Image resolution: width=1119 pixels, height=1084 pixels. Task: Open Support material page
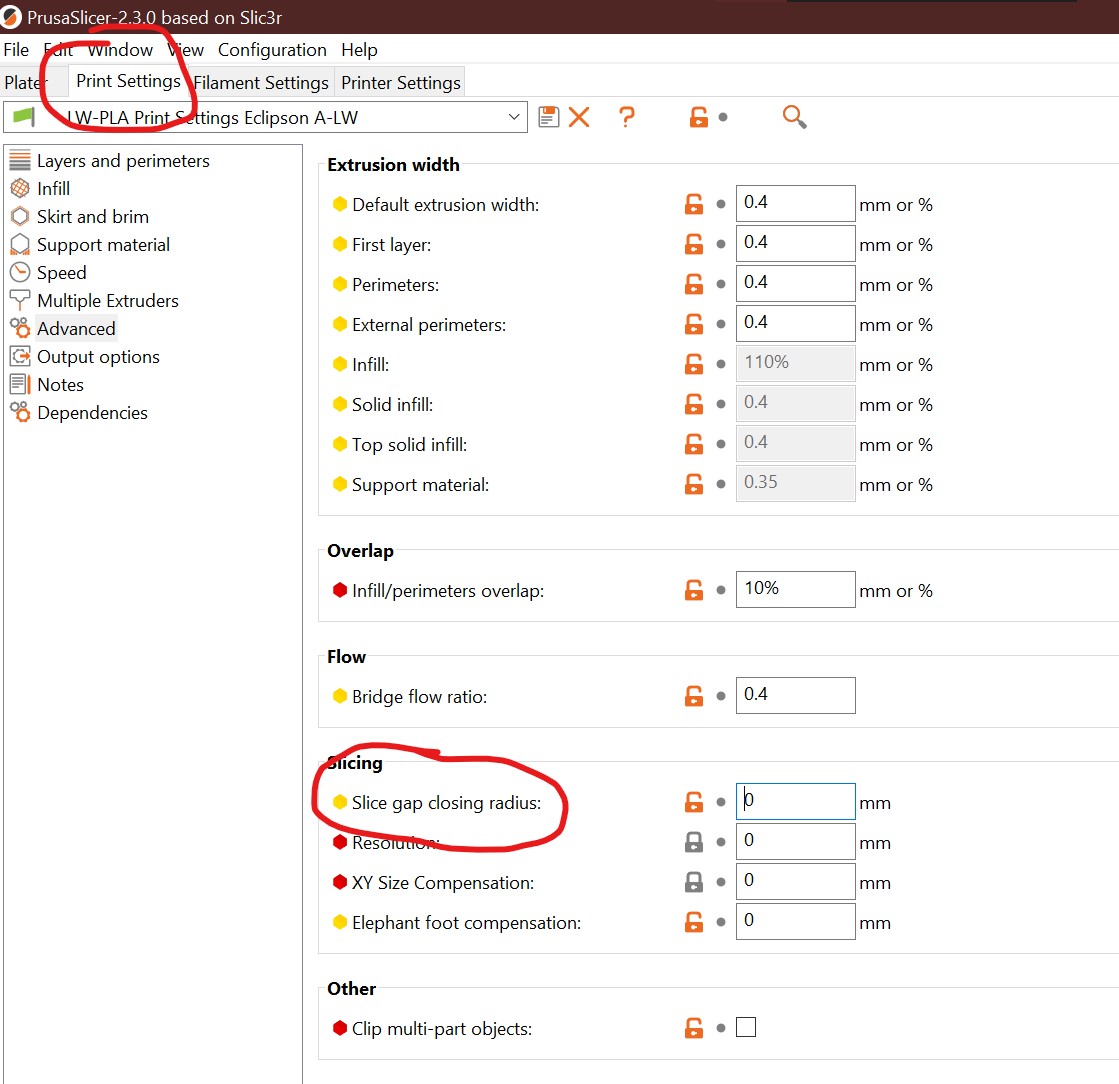pyautogui.click(x=103, y=245)
